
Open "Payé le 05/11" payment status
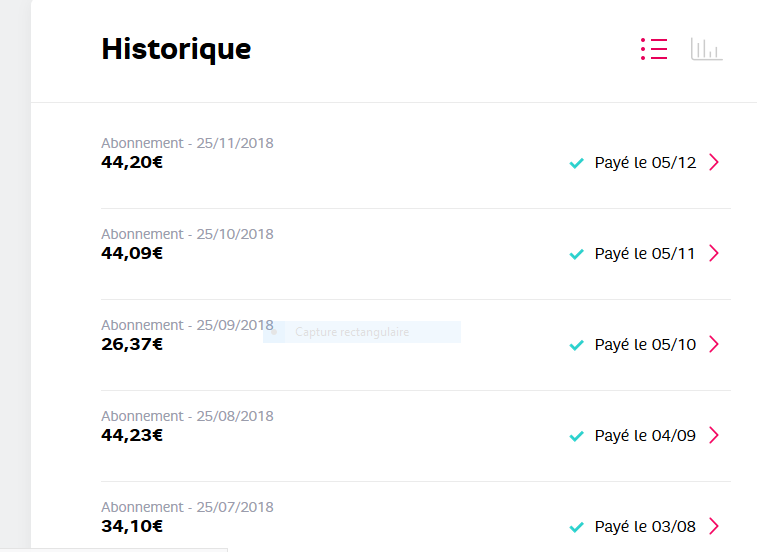[x=645, y=254]
